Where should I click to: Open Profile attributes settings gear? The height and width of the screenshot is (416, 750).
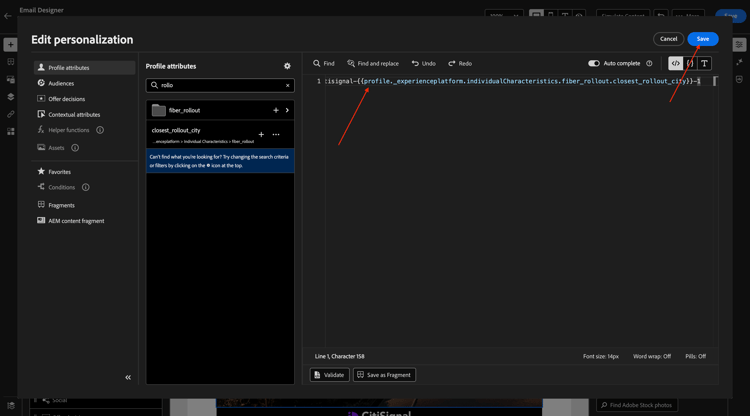(x=287, y=66)
